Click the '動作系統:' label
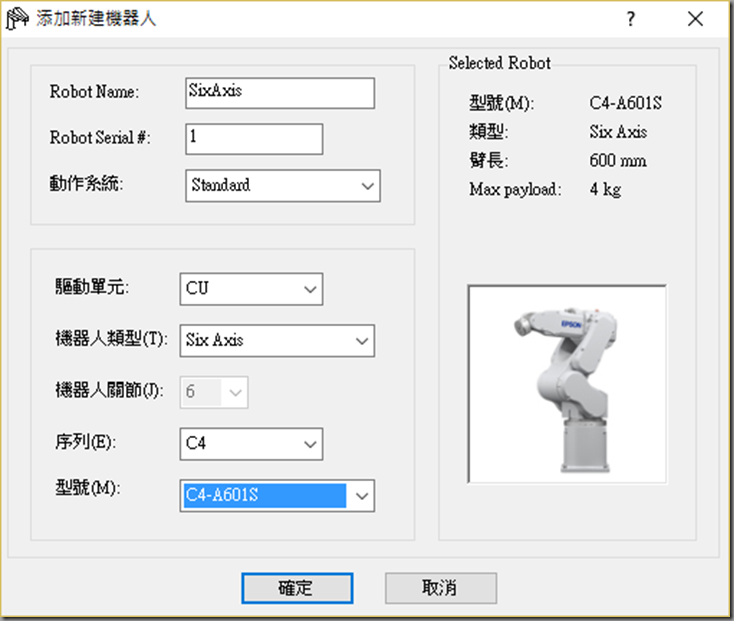 [x=87, y=183]
